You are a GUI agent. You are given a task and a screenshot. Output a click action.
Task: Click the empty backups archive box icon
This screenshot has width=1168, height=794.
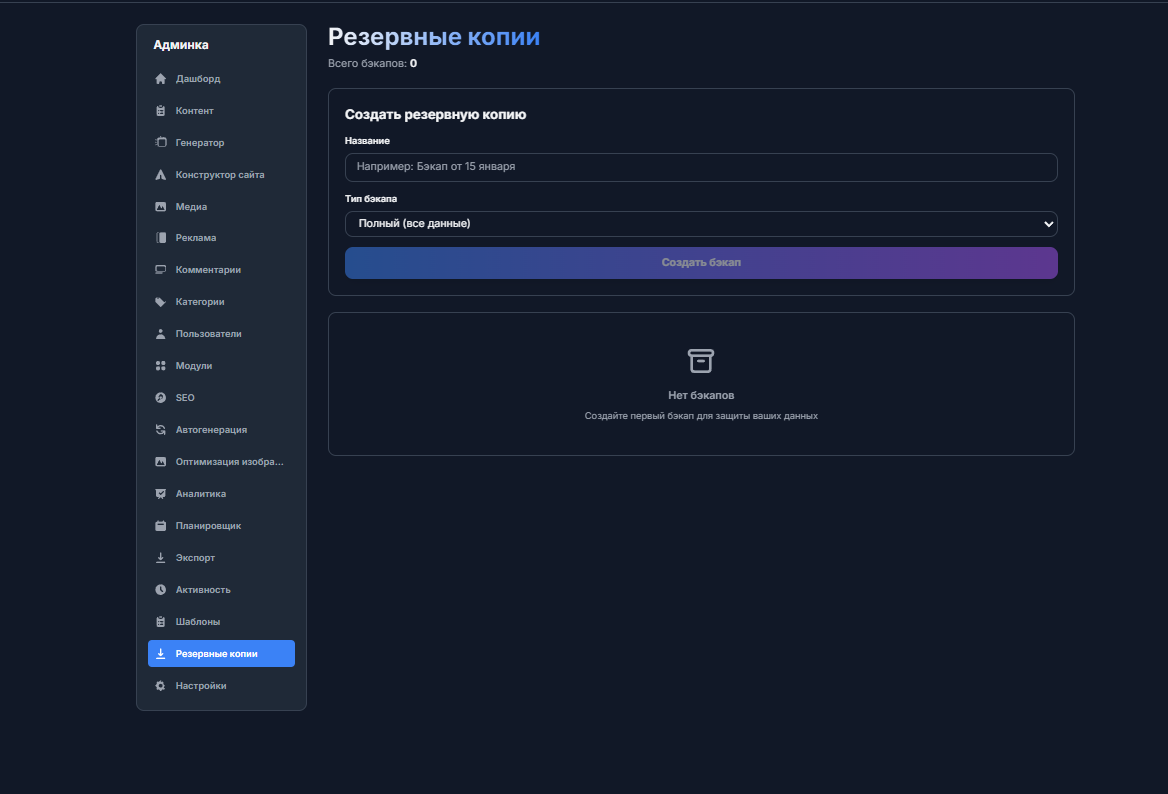pyautogui.click(x=701, y=361)
